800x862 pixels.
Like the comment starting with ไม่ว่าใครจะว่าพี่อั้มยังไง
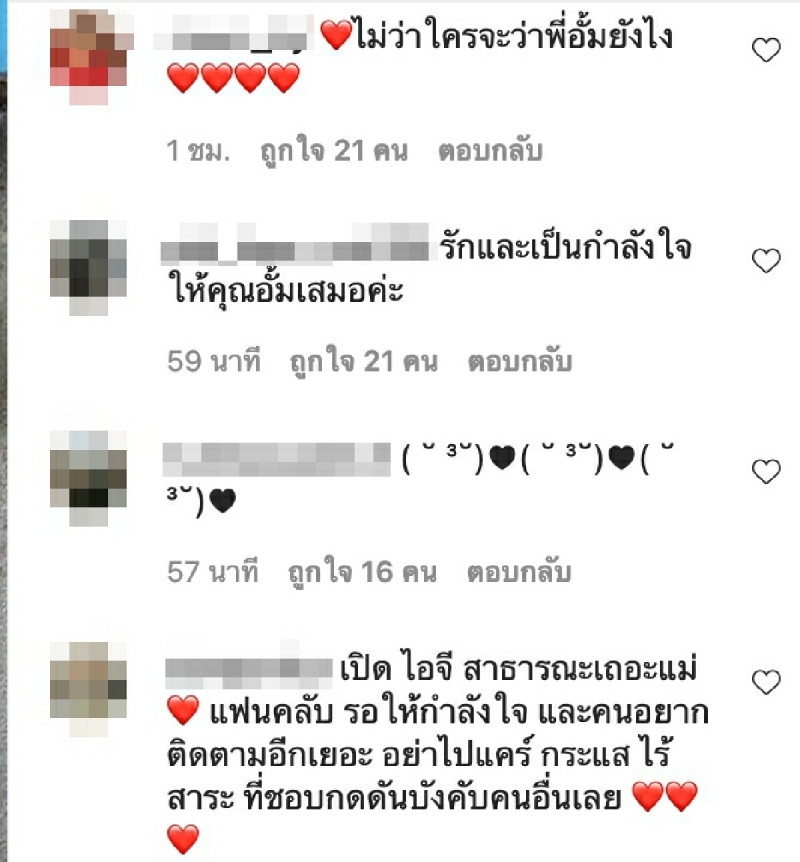766,50
